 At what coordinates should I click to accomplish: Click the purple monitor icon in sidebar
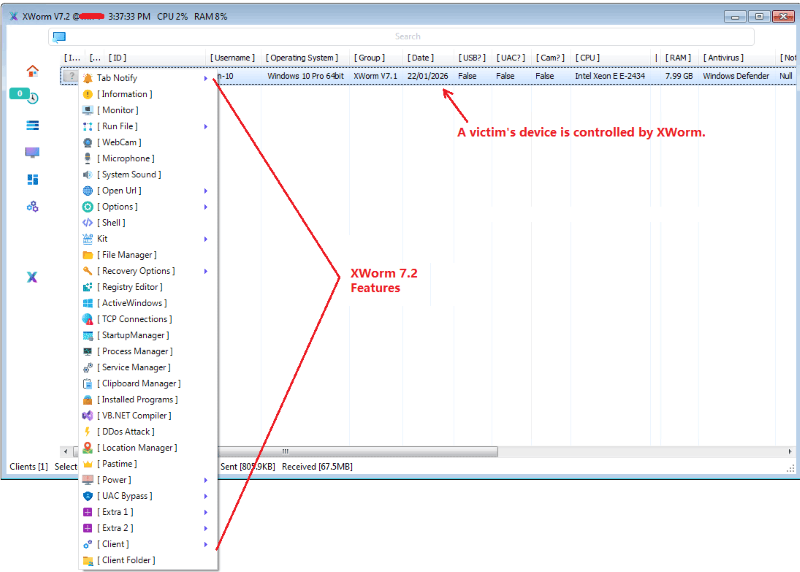coord(32,152)
